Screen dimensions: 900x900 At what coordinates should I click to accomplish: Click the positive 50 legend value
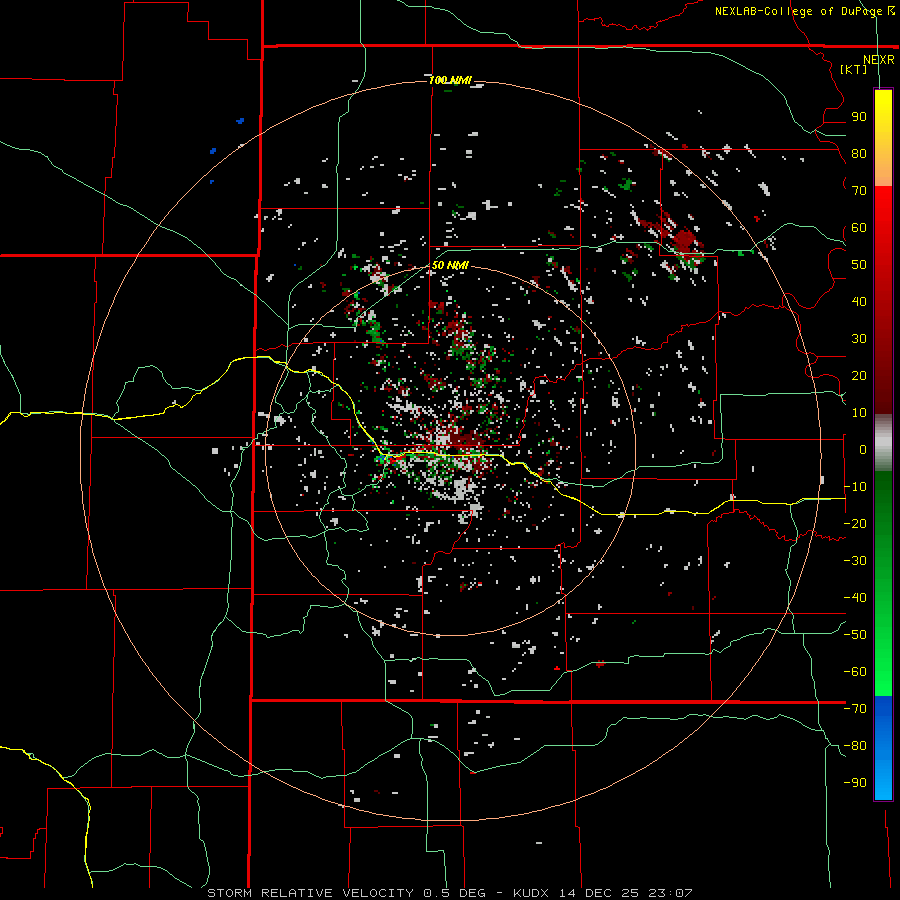tap(859, 265)
